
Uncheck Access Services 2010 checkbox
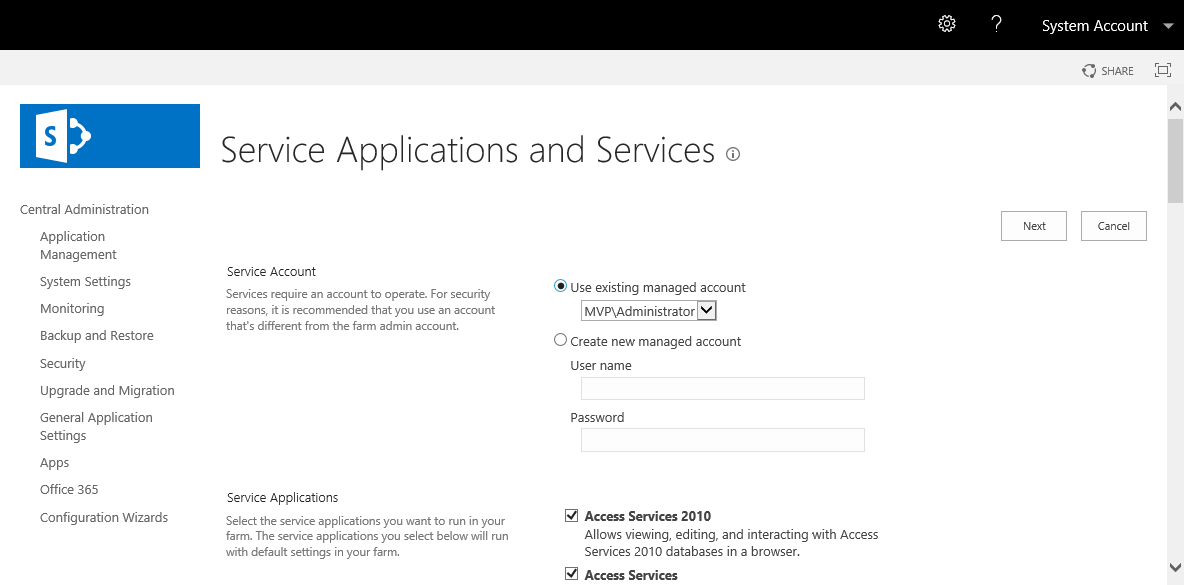[x=572, y=516]
